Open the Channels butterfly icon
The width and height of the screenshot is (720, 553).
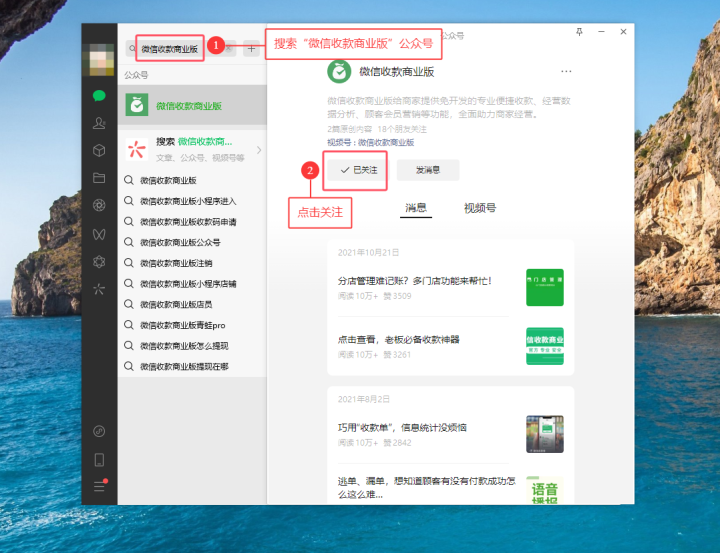click(99, 234)
